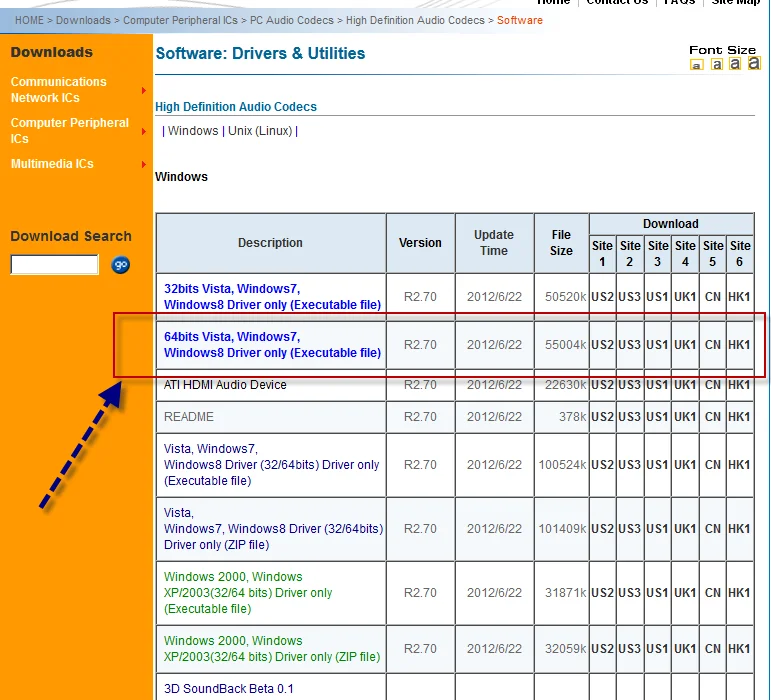Download 32bits driver from the US3 site

tap(630, 297)
